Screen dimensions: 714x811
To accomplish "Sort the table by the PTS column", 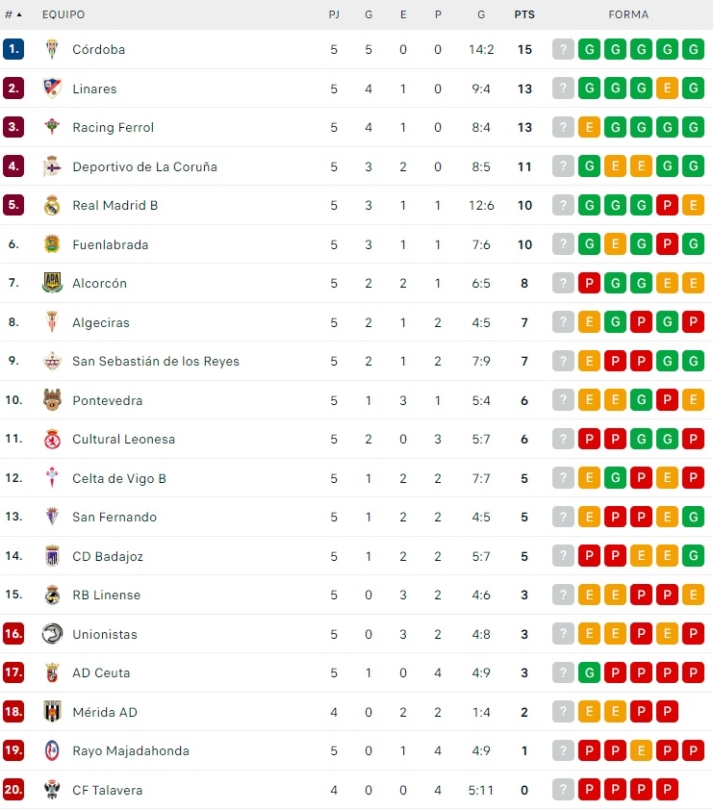I will [524, 15].
